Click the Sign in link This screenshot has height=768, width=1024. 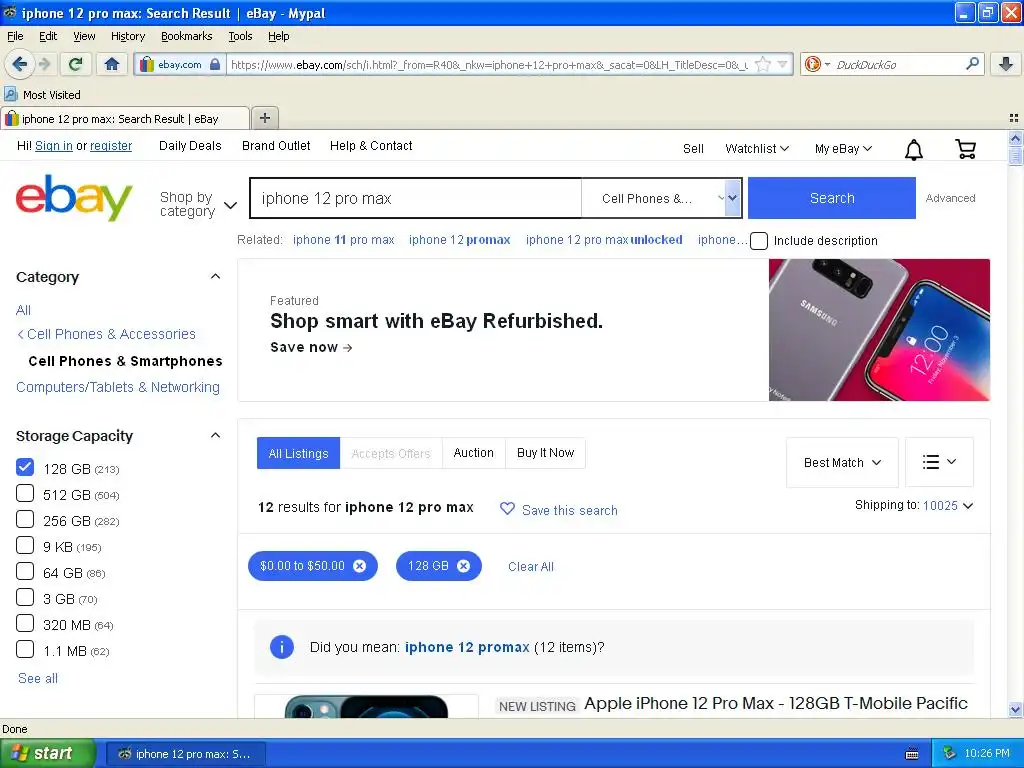pos(54,146)
